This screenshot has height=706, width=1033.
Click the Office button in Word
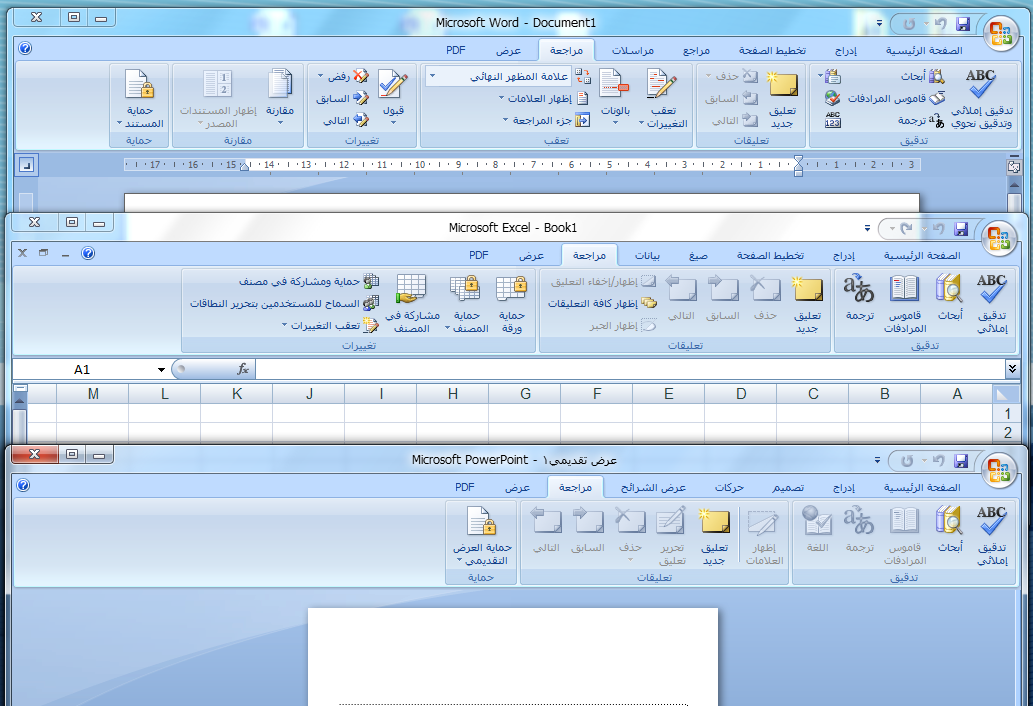tap(1001, 33)
